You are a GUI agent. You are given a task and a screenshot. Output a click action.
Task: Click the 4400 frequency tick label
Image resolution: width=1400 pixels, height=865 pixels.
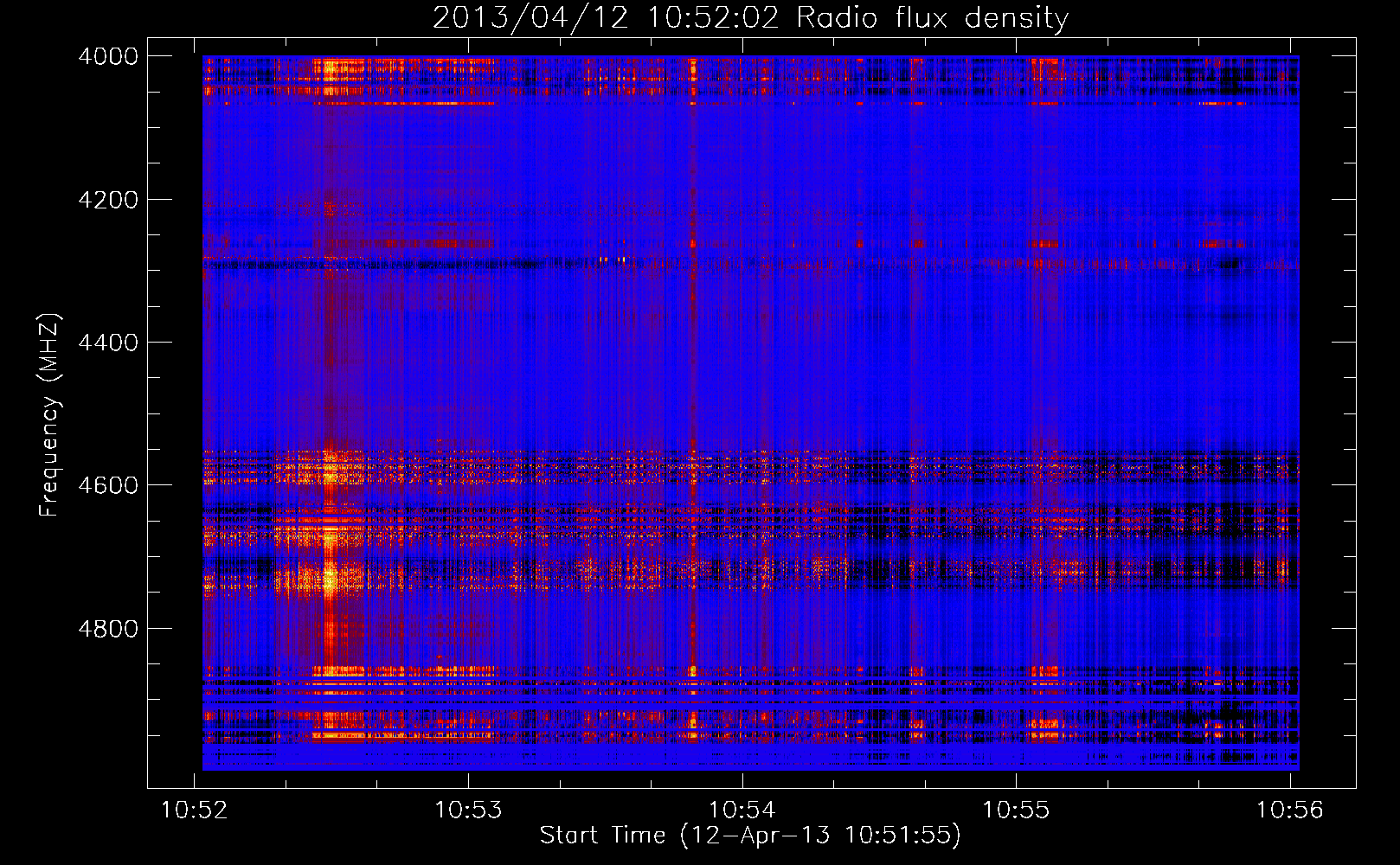coord(108,343)
